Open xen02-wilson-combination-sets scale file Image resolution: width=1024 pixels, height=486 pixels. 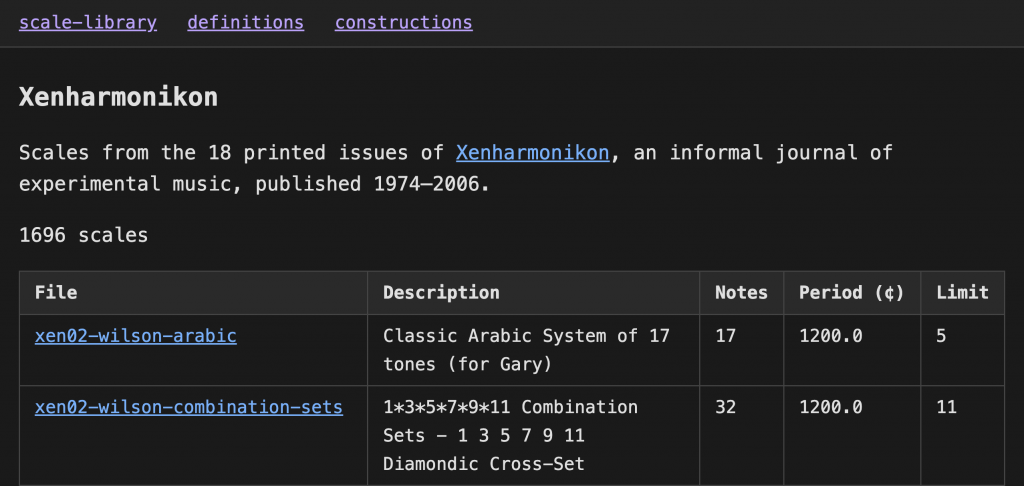click(x=189, y=408)
